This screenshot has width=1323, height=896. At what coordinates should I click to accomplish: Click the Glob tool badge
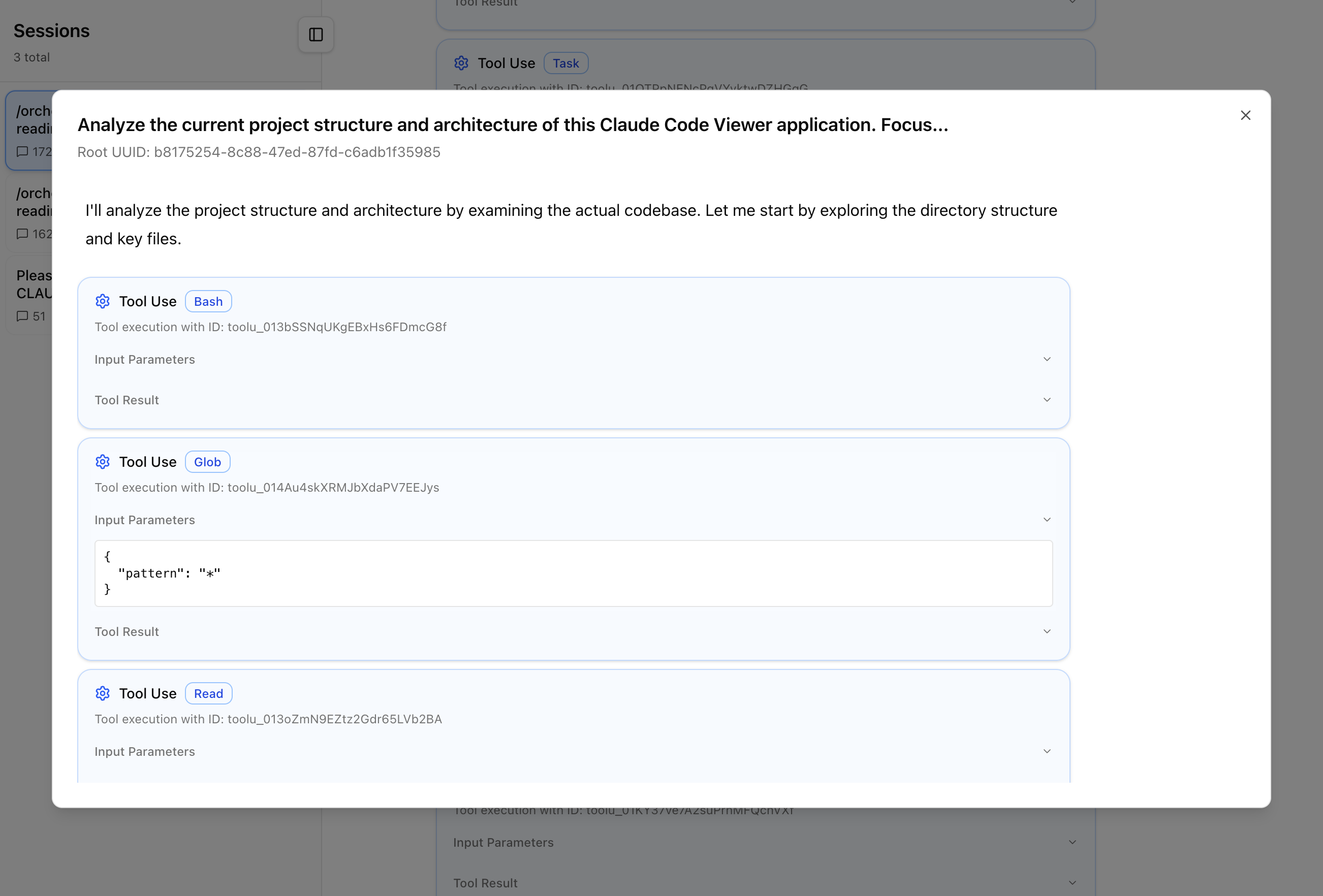pos(207,462)
